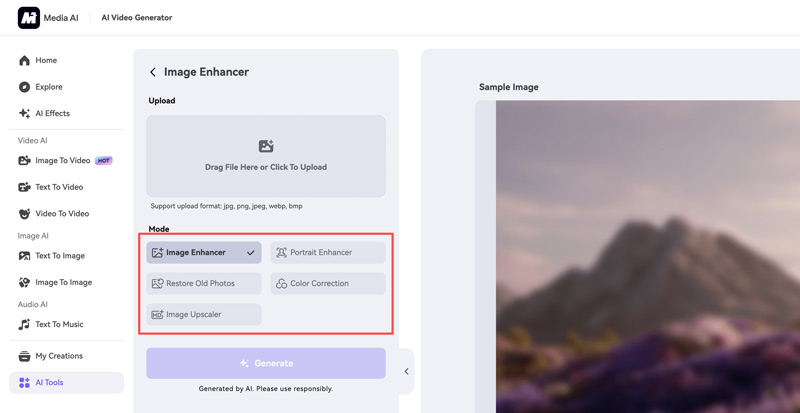Open Text To Music tool
The image size is (800, 413).
click(x=59, y=324)
